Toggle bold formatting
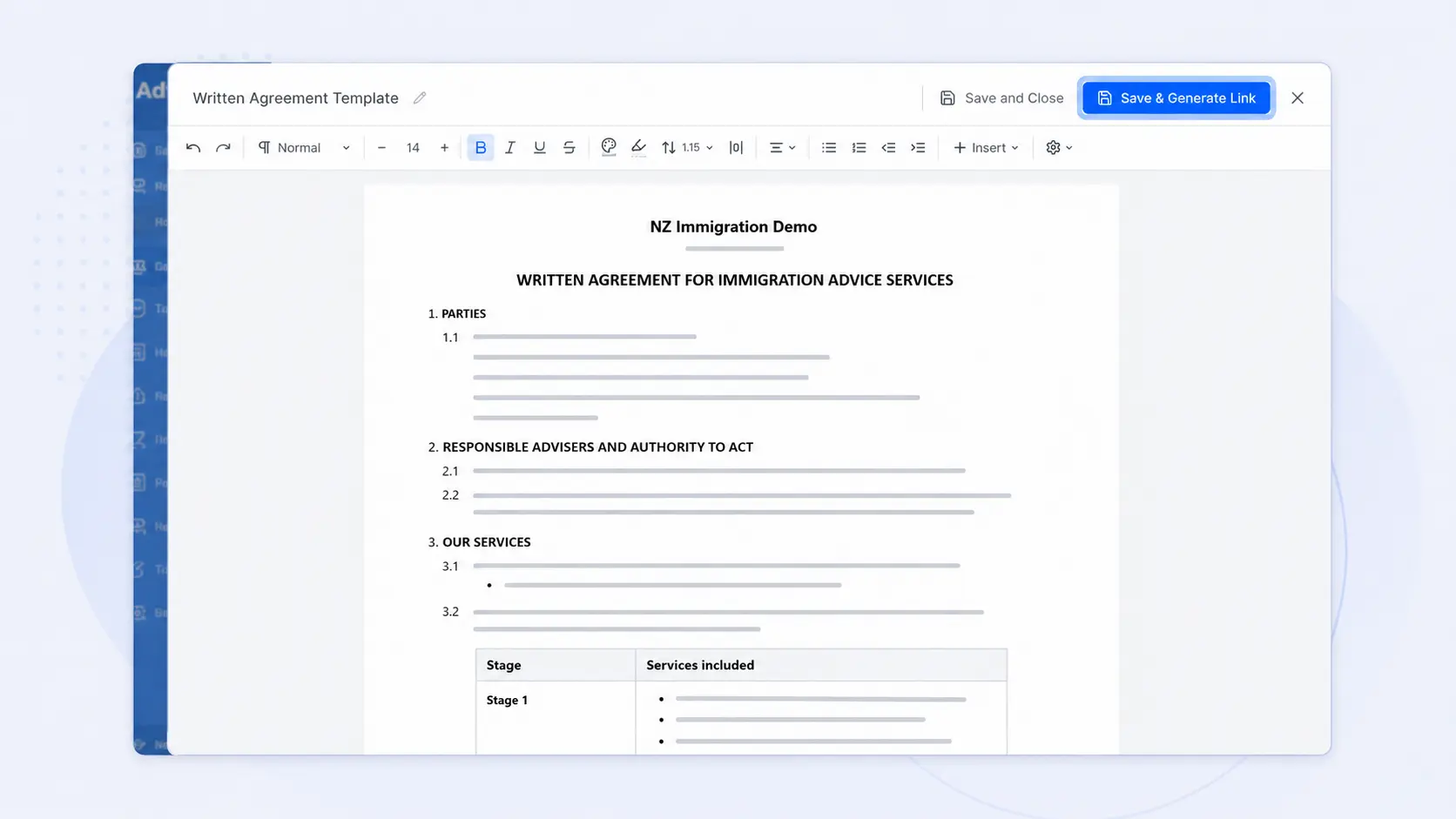The image size is (1456, 819). (x=481, y=148)
